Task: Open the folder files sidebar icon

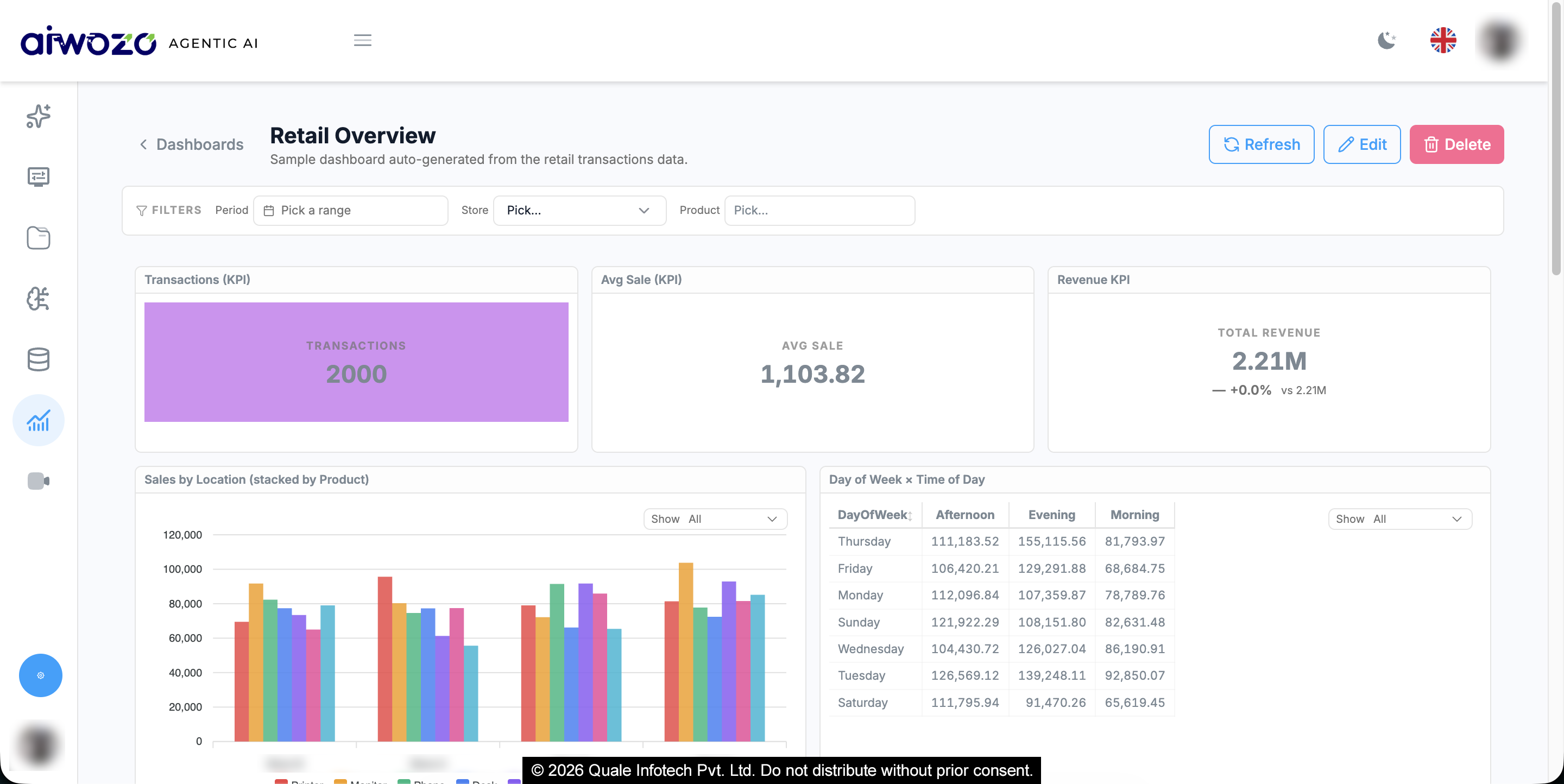Action: pyautogui.click(x=38, y=238)
